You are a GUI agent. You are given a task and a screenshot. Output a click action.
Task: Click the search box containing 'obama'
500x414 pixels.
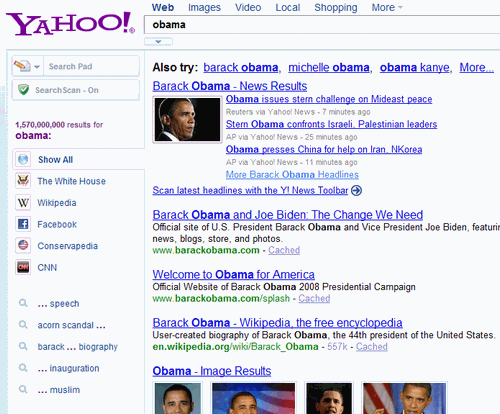[x=322, y=25]
